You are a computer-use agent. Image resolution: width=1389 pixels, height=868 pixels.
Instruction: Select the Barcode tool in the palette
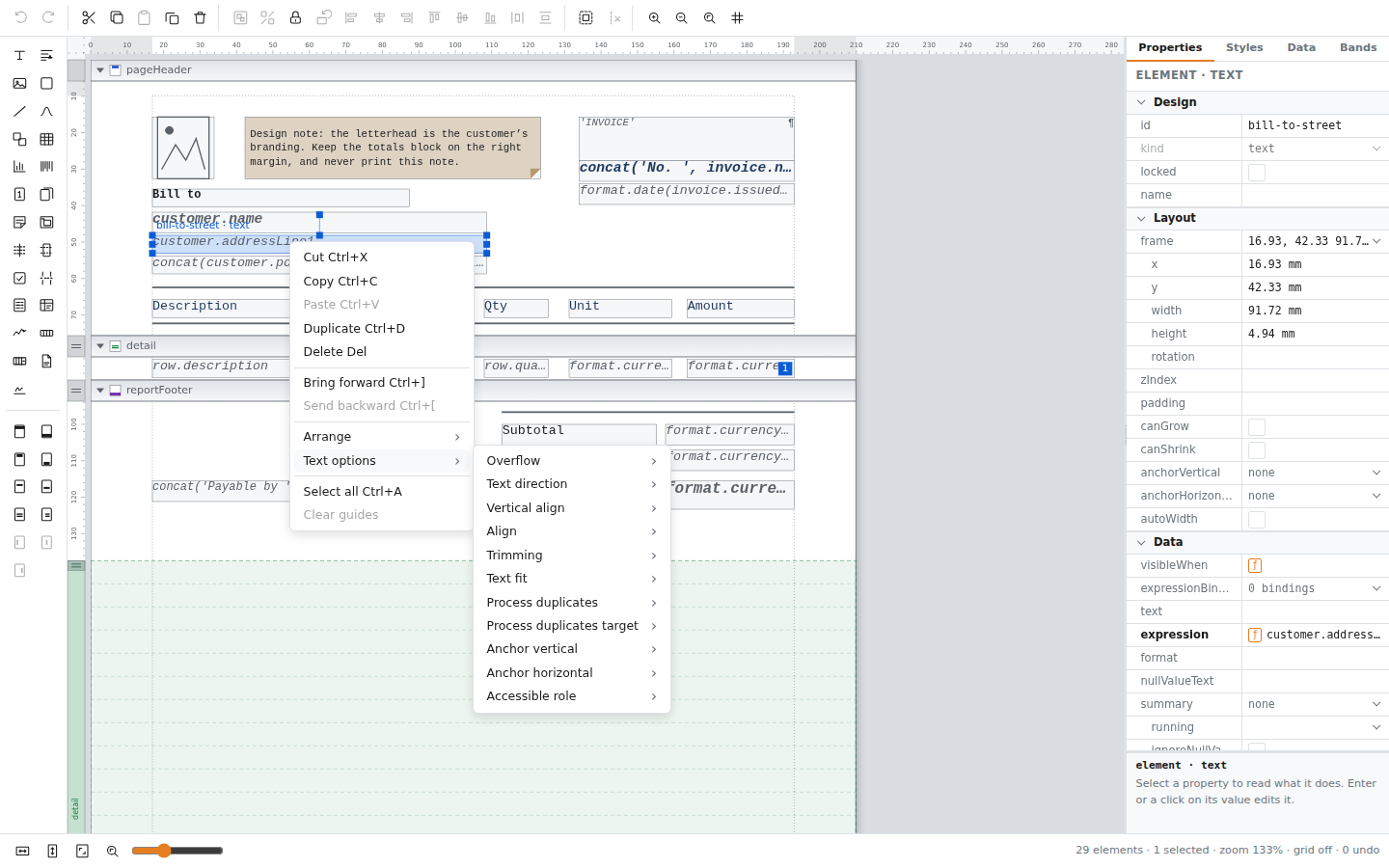point(46,167)
